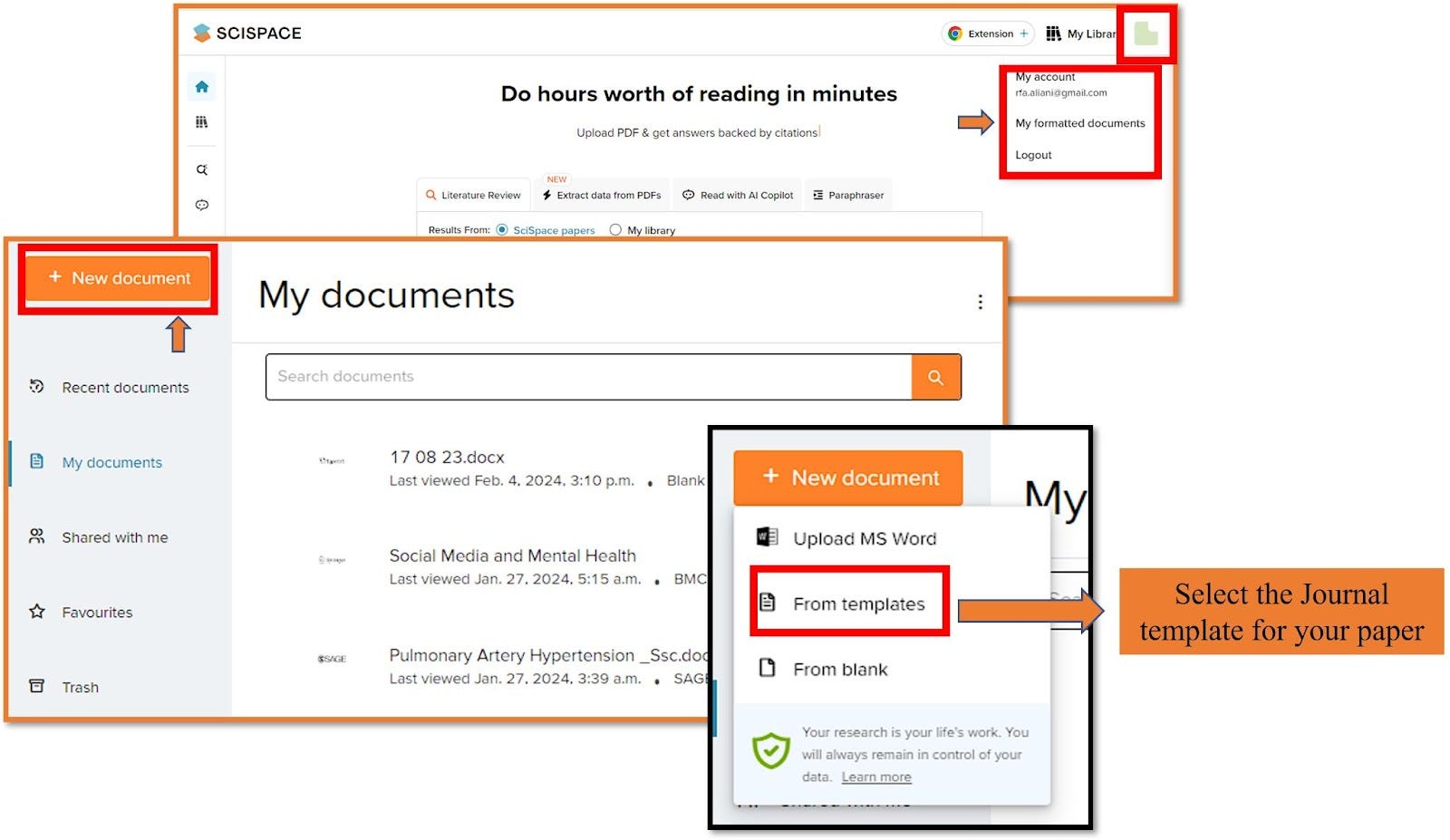Click the SciSpace logo
This screenshot has width=1450, height=840.
(x=246, y=33)
